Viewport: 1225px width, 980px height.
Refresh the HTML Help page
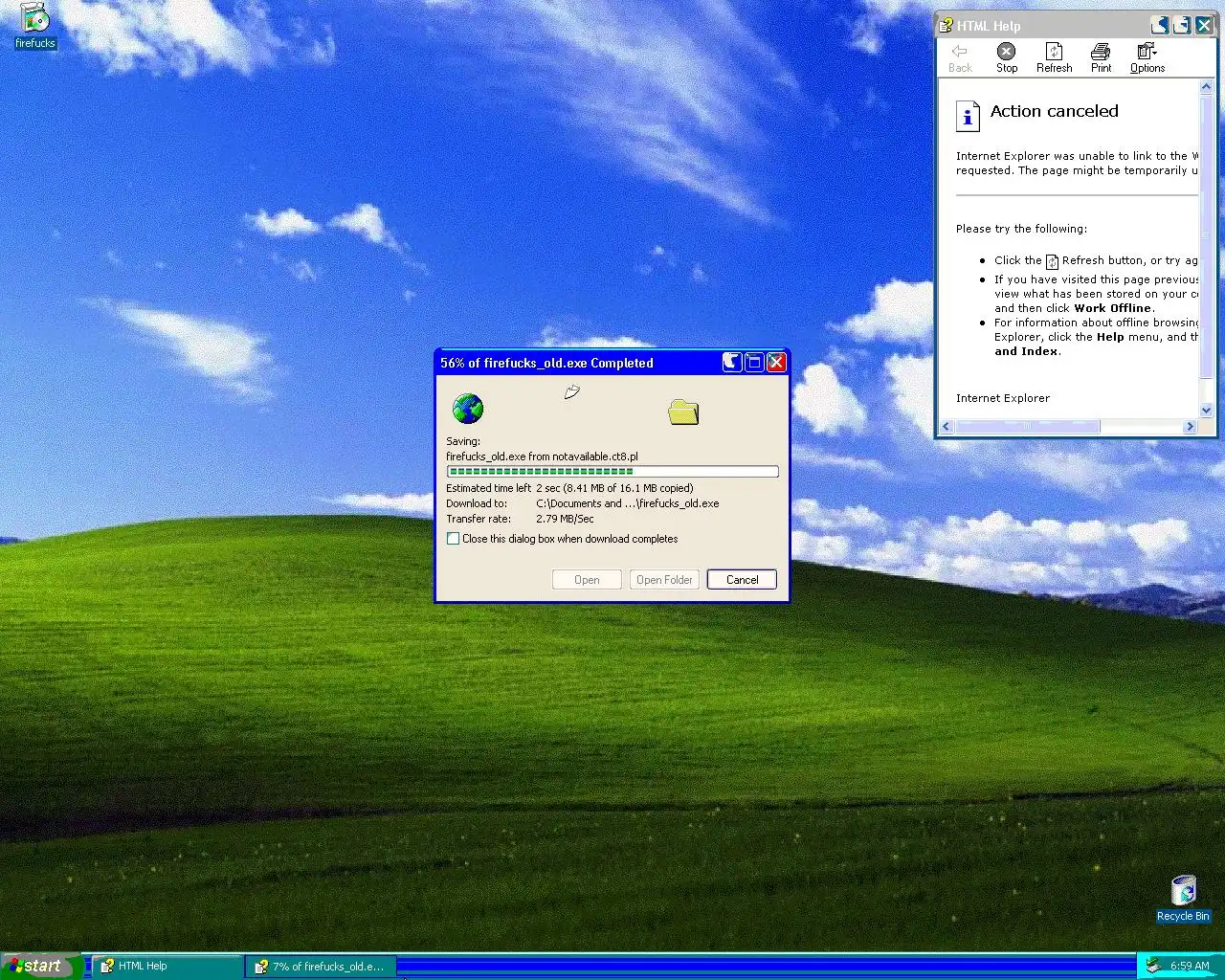click(x=1054, y=58)
